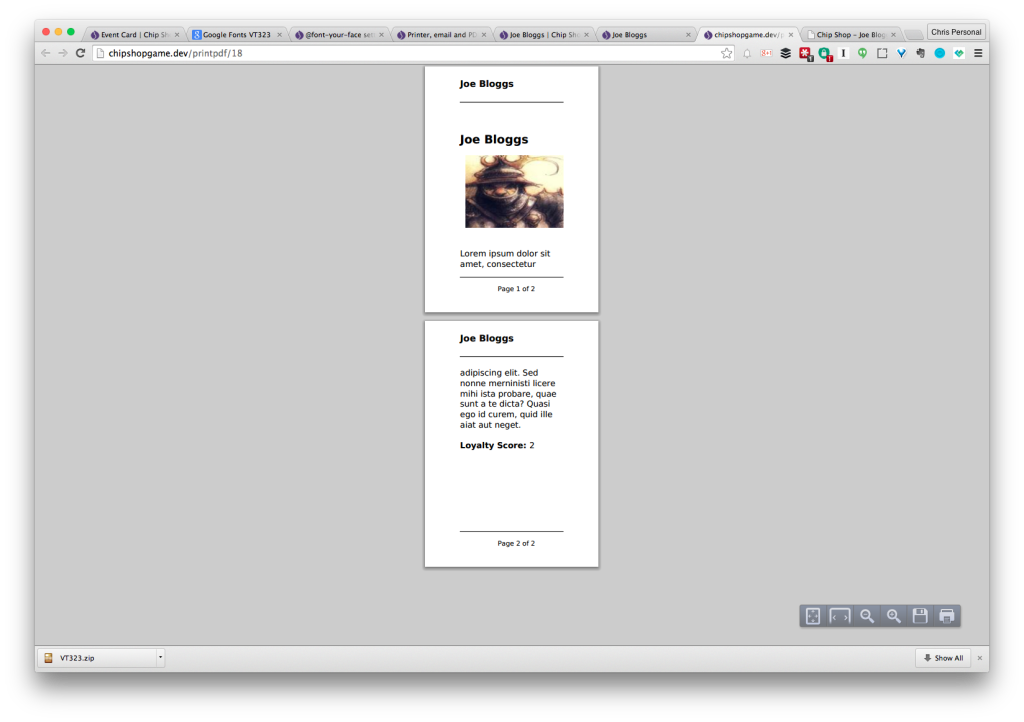1024x722 pixels.
Task: Open the green padlock extension icon
Action: click(825, 54)
